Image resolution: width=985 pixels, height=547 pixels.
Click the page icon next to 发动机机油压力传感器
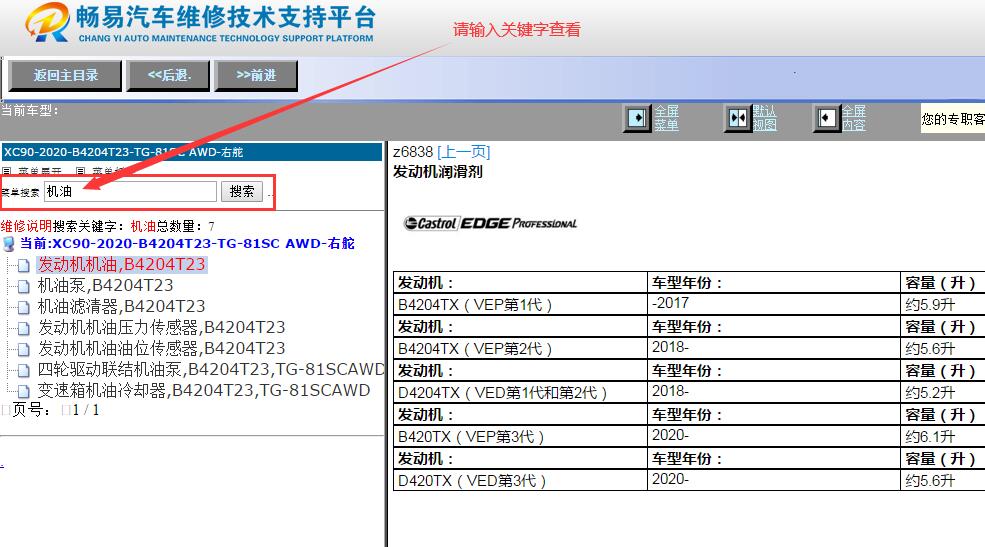pyautogui.click(x=23, y=328)
